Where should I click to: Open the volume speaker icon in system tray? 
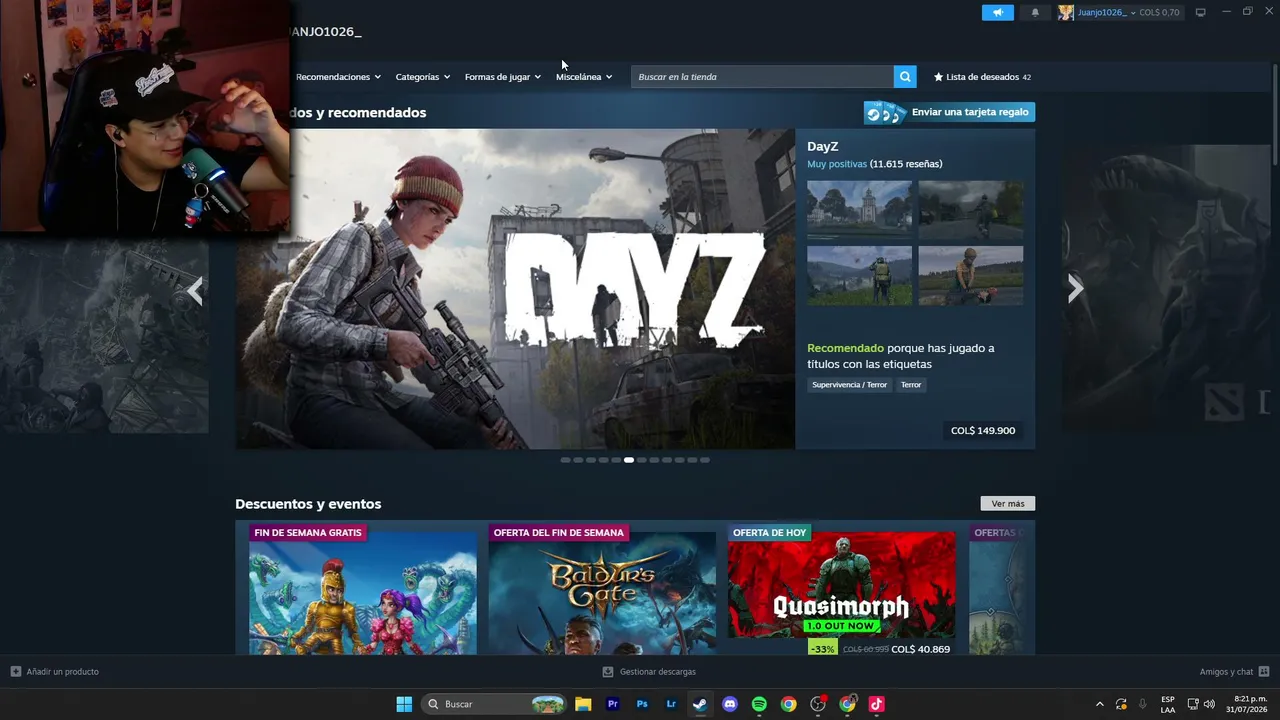(1209, 704)
